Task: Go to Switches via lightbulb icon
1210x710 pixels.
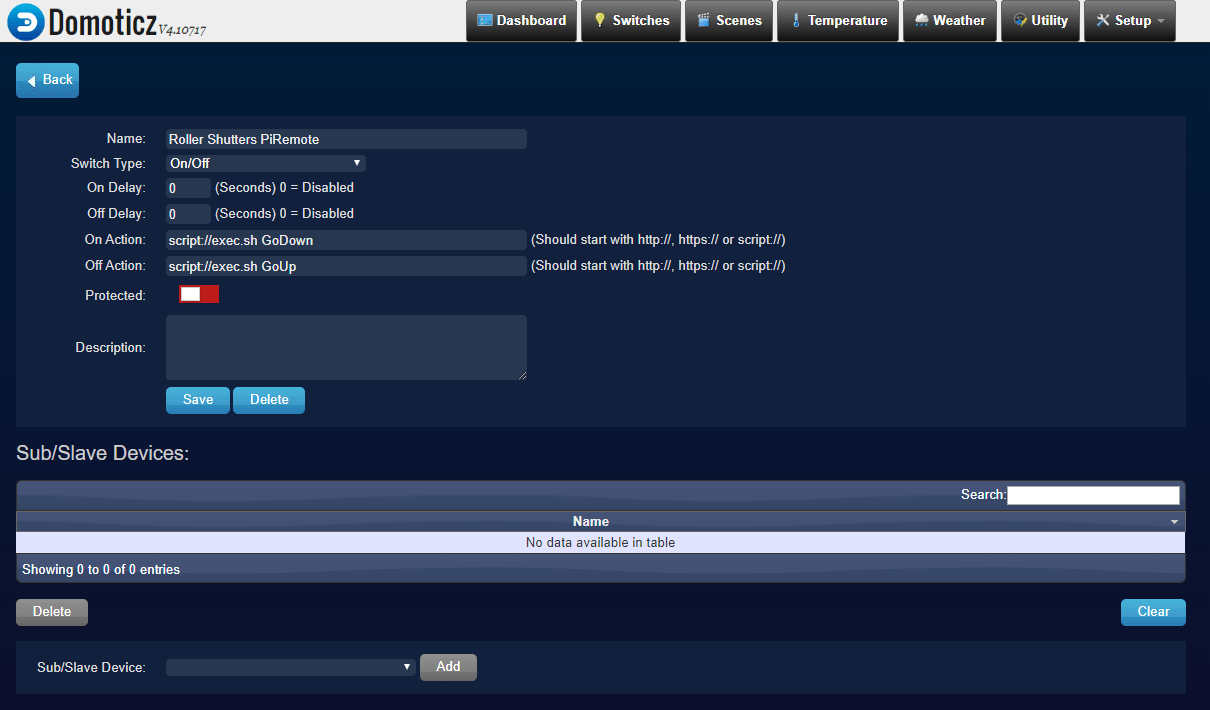Action: 600,21
